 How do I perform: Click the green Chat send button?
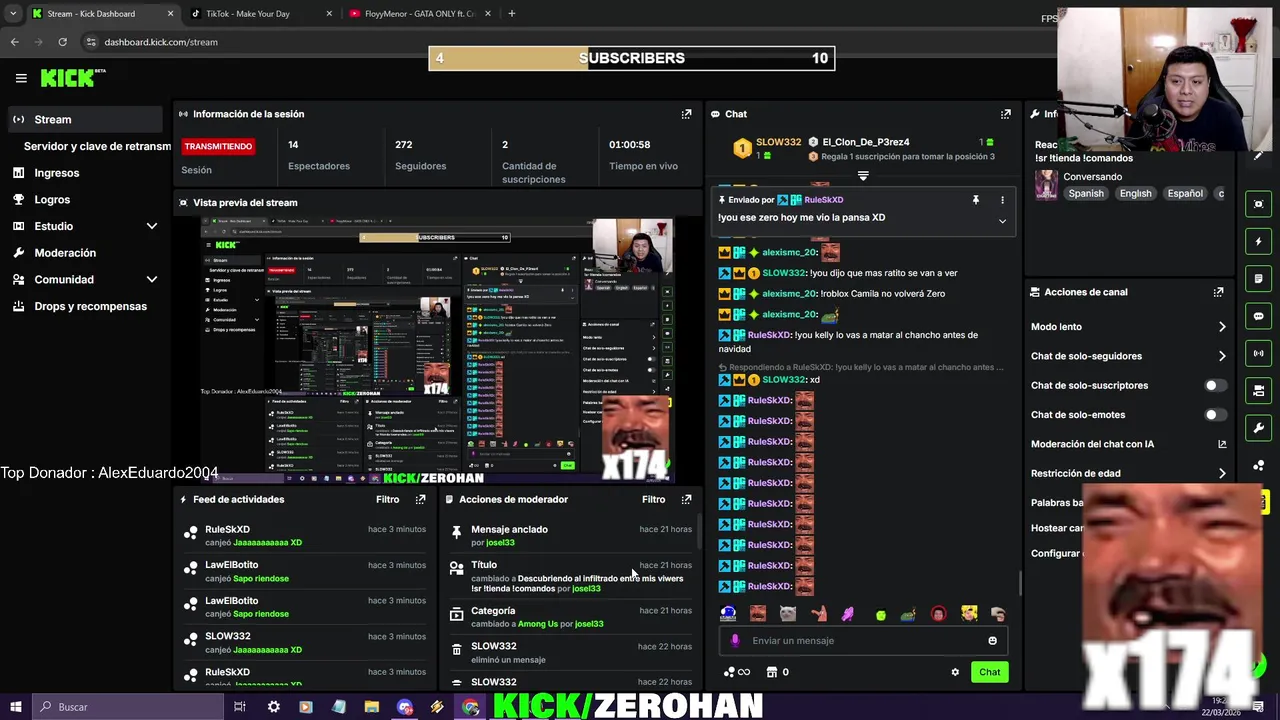[x=989, y=672]
